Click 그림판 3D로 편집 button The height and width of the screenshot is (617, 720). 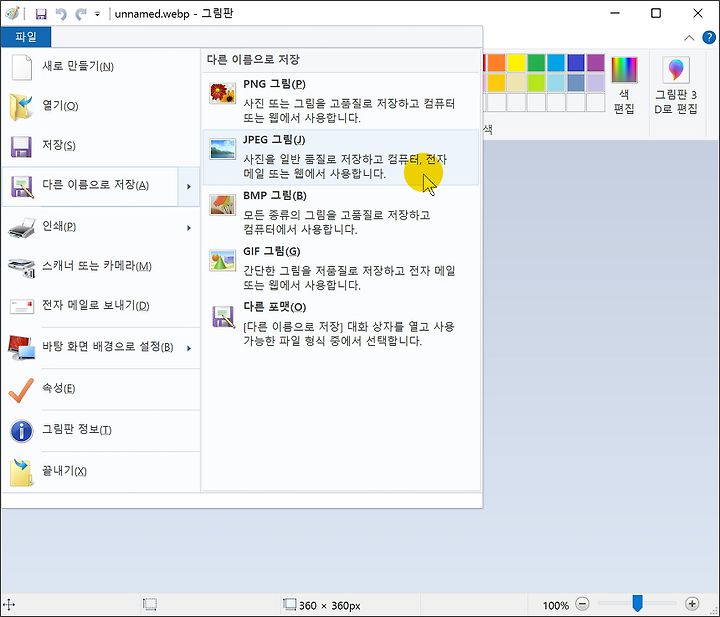click(675, 85)
